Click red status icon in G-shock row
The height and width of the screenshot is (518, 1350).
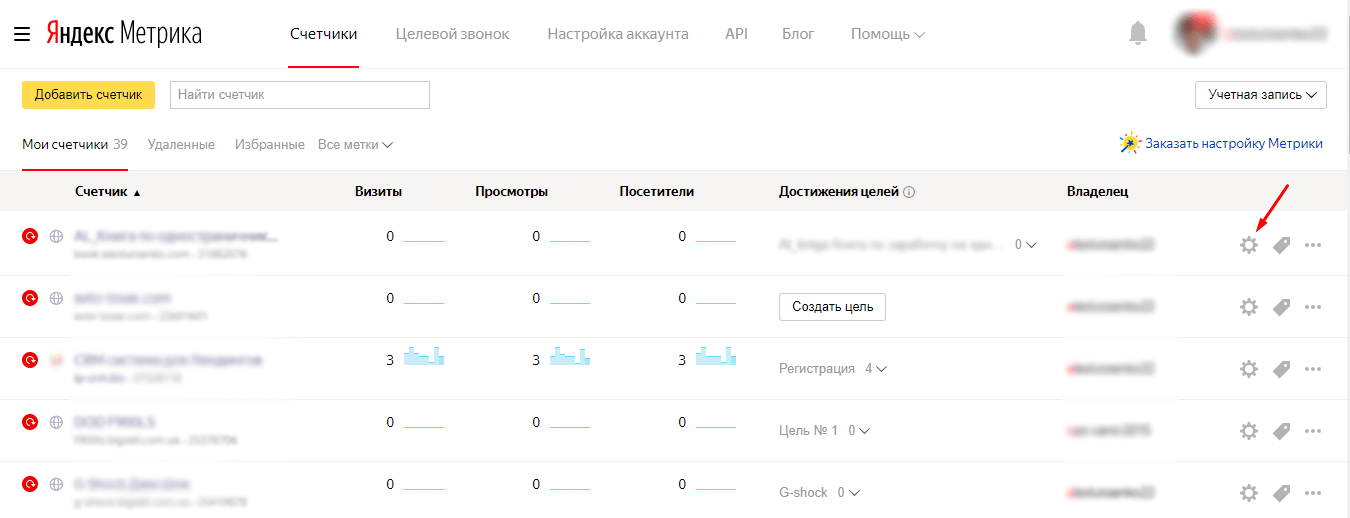[30, 483]
